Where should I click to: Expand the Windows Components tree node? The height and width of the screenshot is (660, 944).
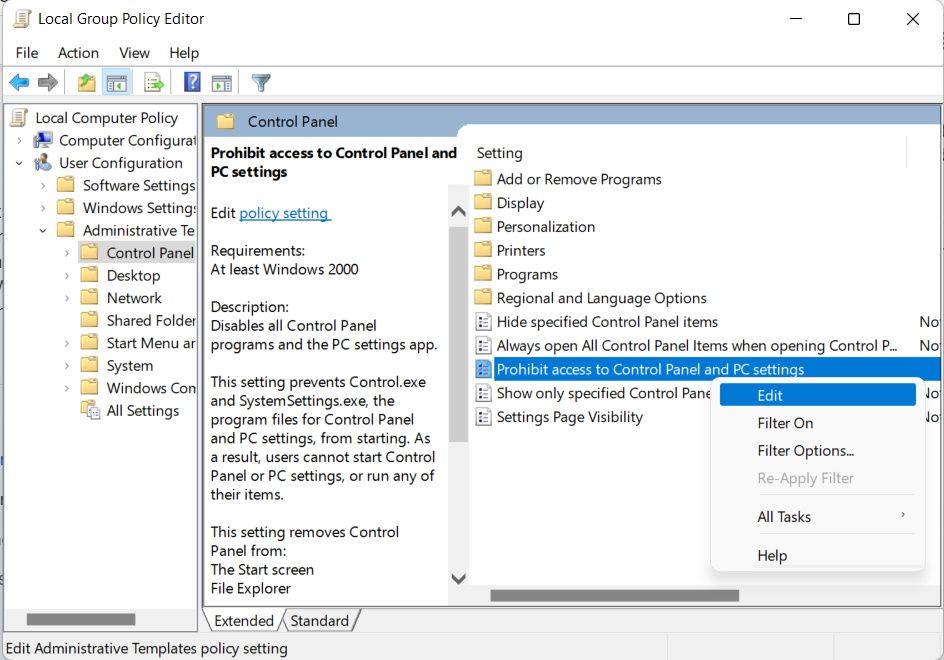(67, 388)
